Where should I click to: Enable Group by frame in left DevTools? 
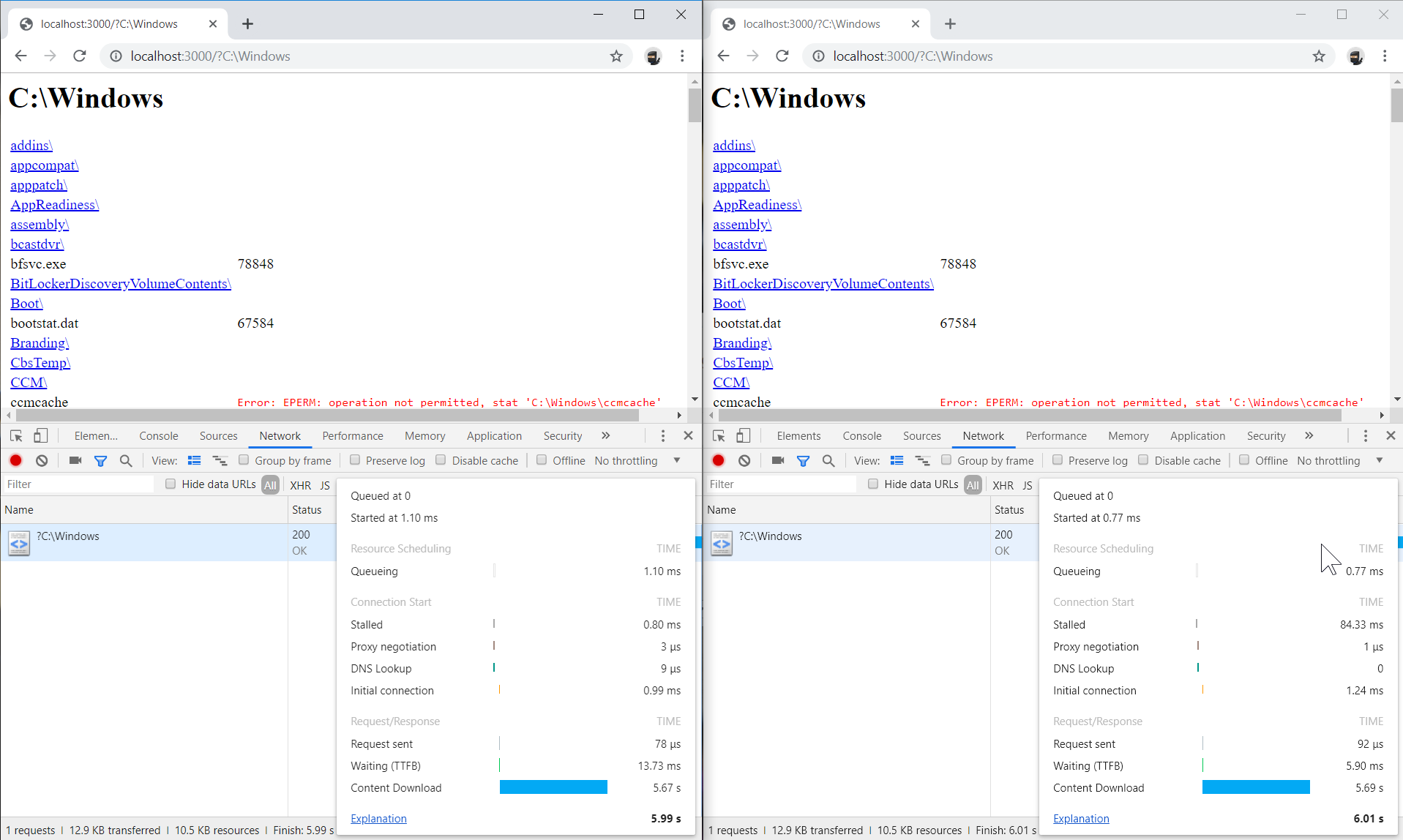tap(244, 460)
